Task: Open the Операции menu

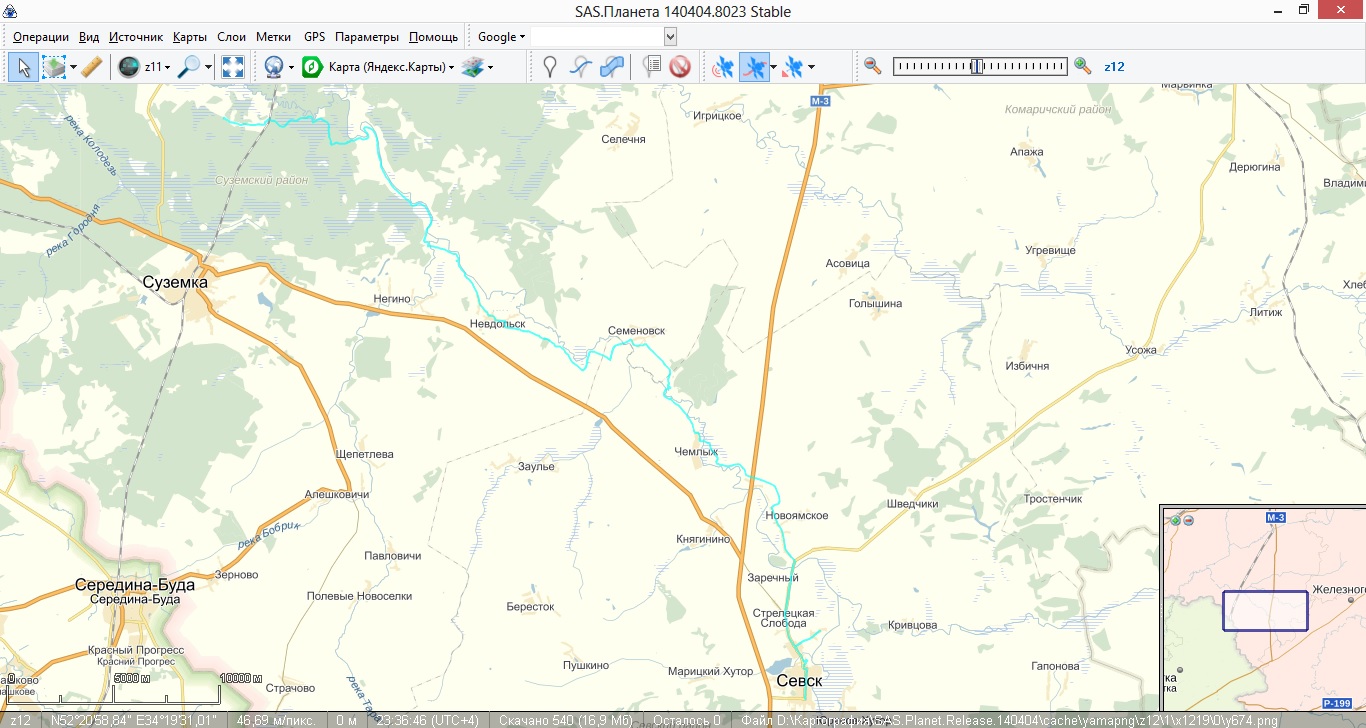Action: (41, 37)
